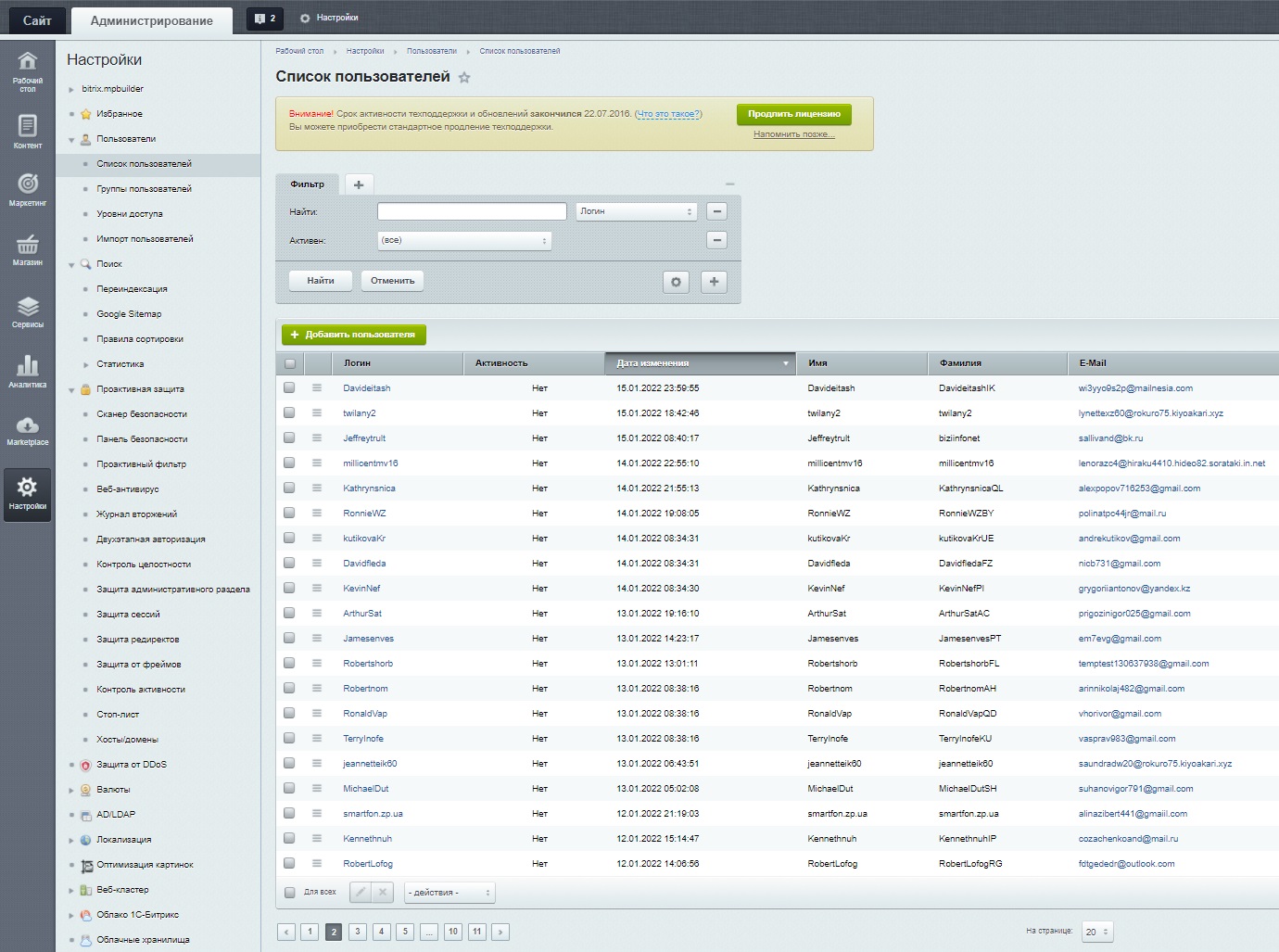Select the Настройки sidebar gear icon
The height and width of the screenshot is (952, 1279).
coord(28,493)
